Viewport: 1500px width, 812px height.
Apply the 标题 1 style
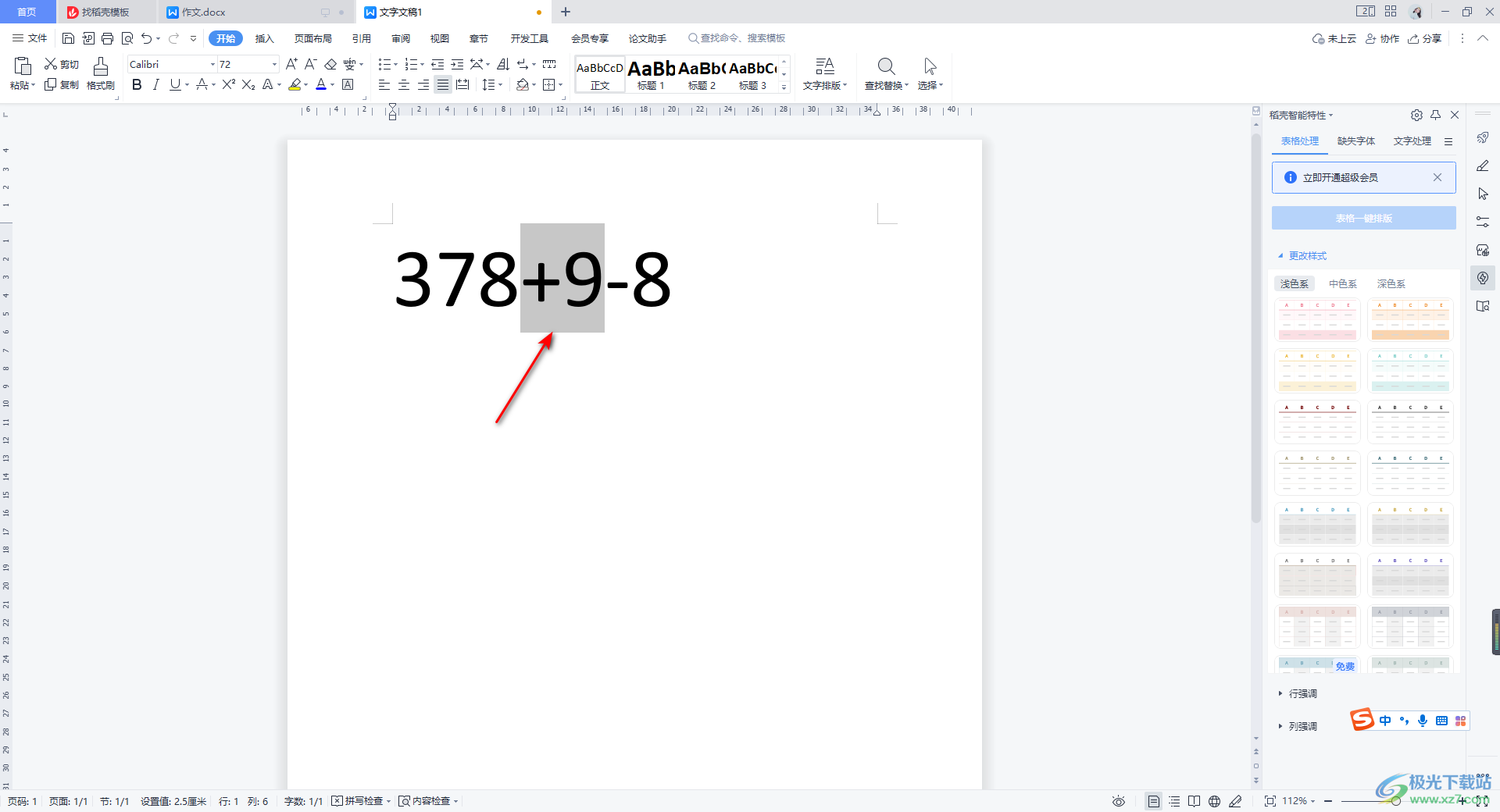(x=651, y=74)
